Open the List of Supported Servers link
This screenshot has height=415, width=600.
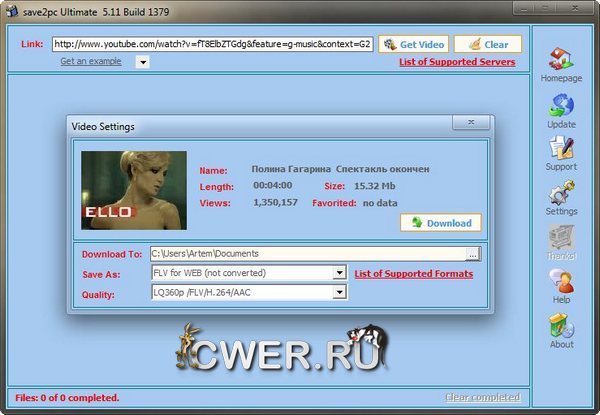[457, 62]
